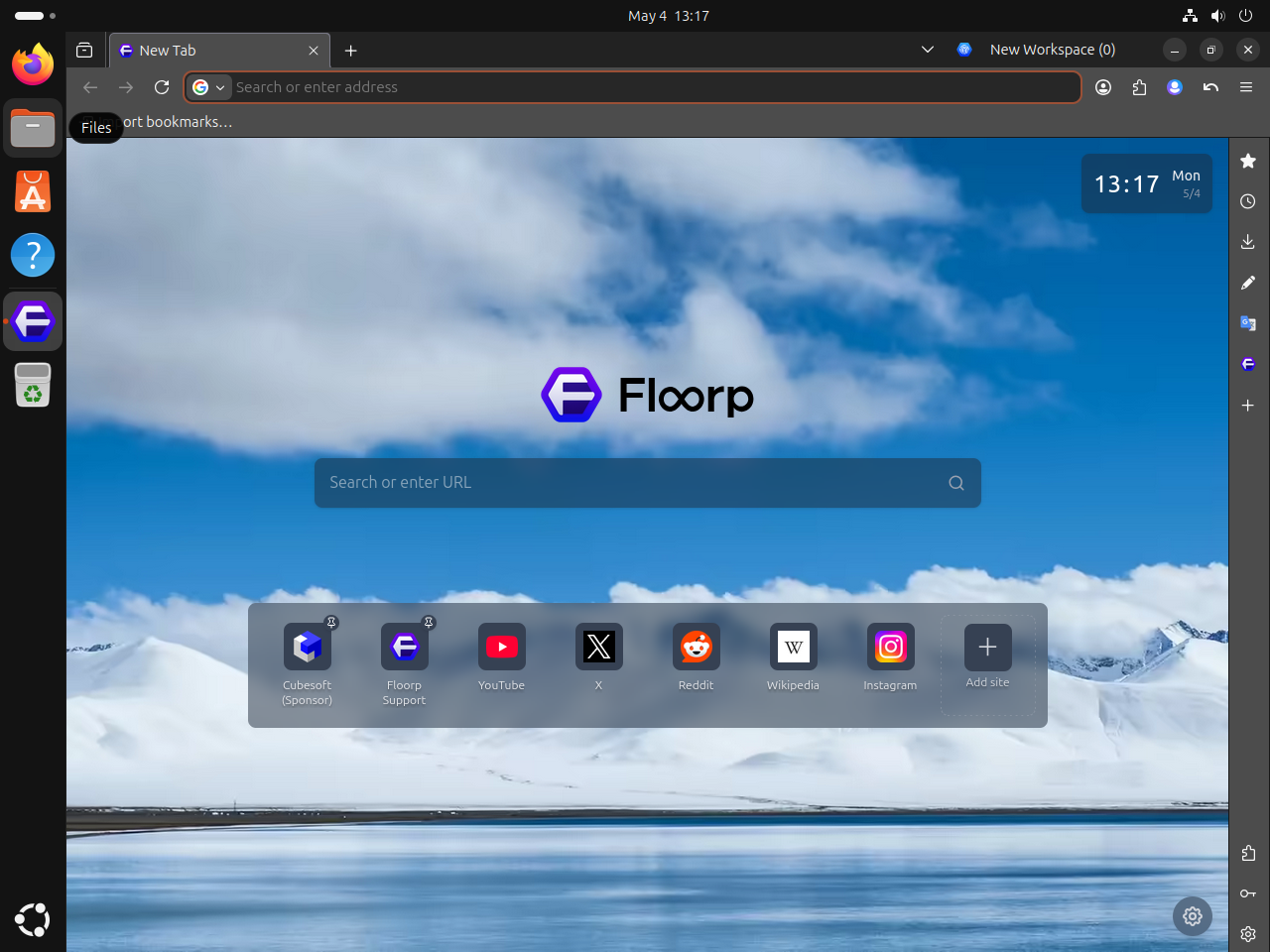Screen dimensions: 1270x952
Task: Open Show Apps Ubuntu logo in dock
Action: pyautogui.click(x=33, y=920)
